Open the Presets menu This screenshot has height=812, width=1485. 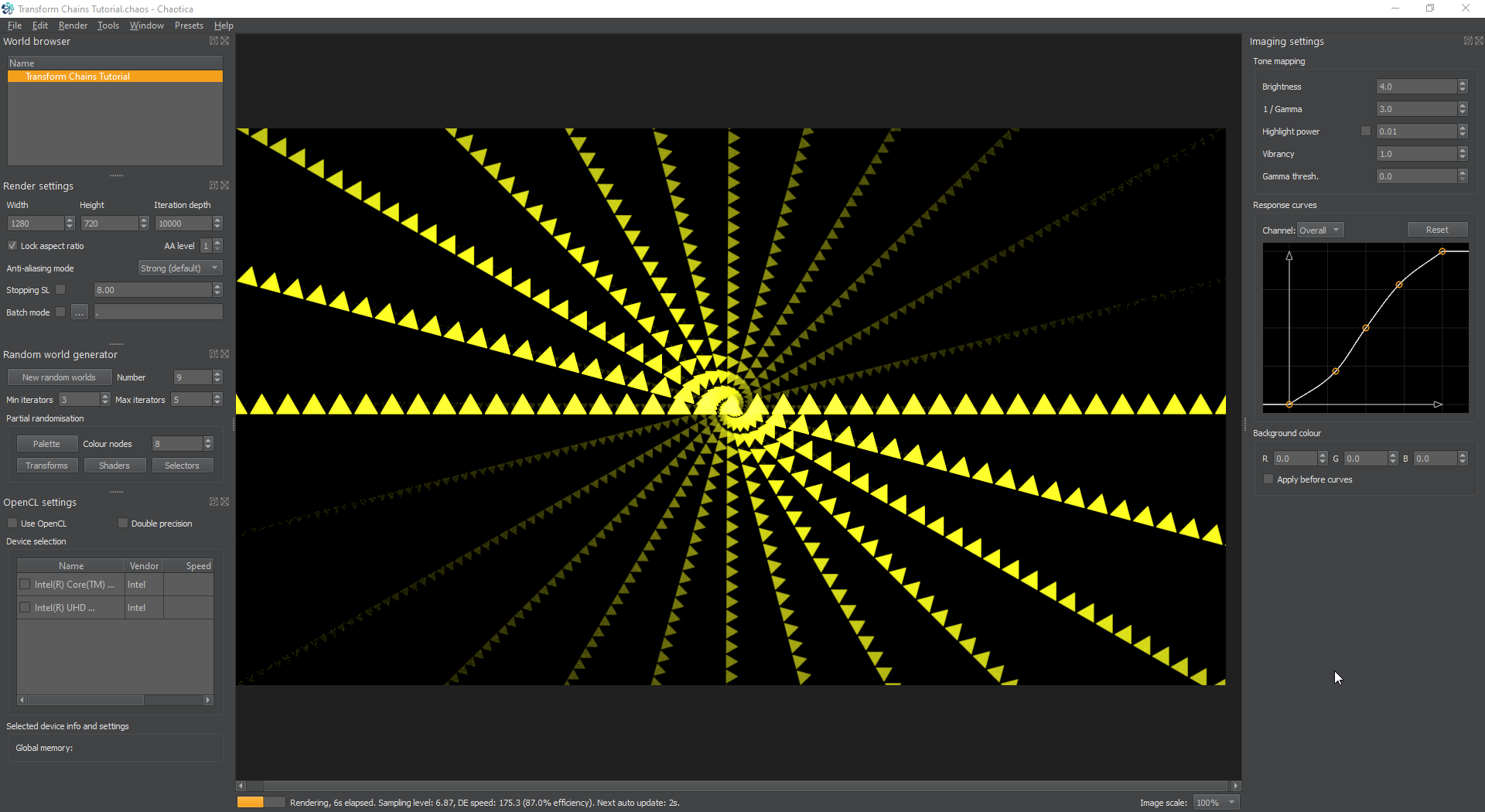tap(189, 26)
